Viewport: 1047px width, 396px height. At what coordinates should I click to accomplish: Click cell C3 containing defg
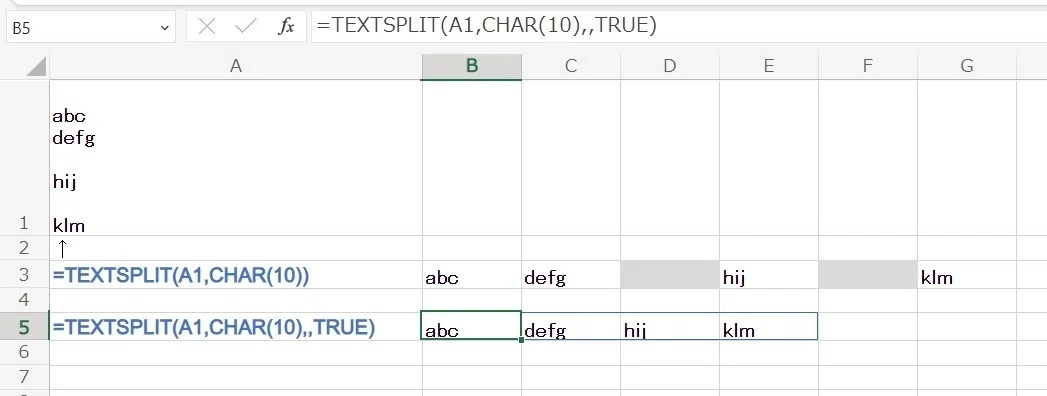click(x=570, y=274)
